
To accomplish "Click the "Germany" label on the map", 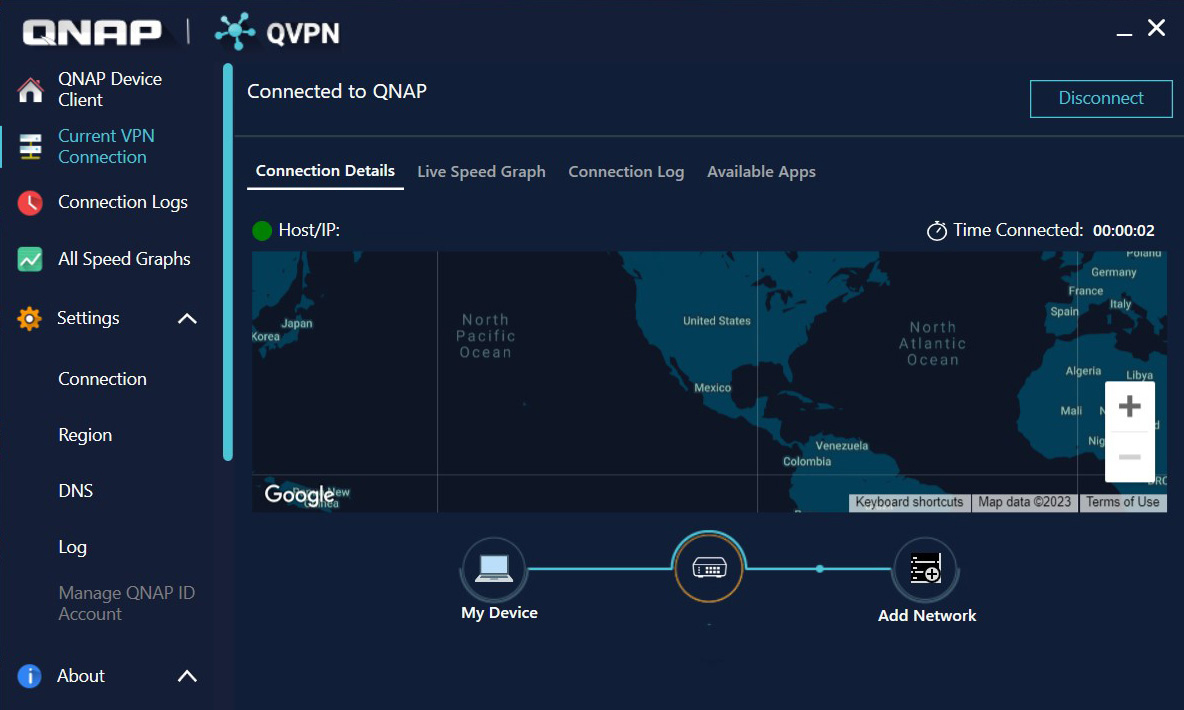I will point(1113,272).
